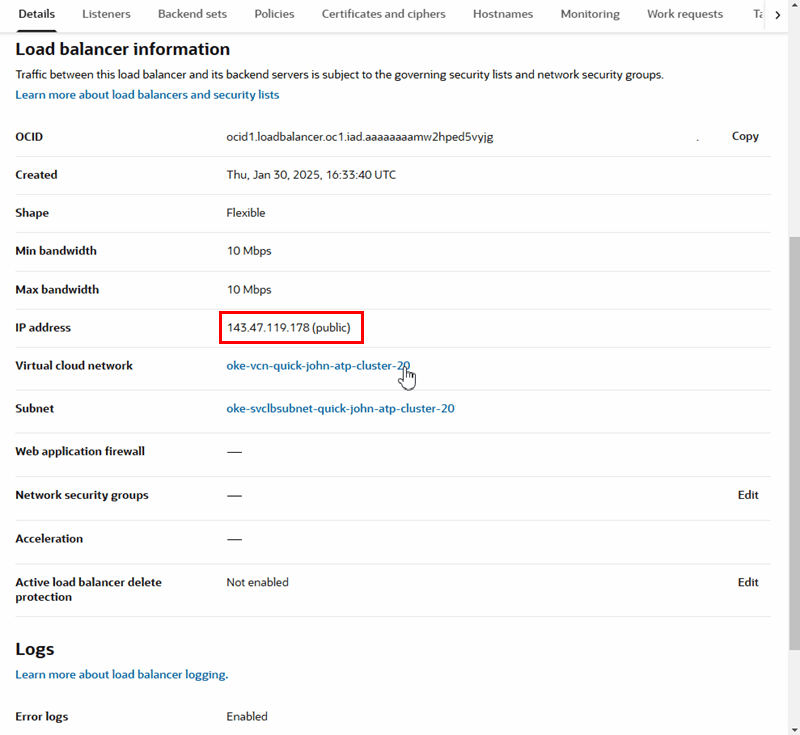Click the highlighted public IP address value
The height and width of the screenshot is (735, 800).
click(x=290, y=327)
